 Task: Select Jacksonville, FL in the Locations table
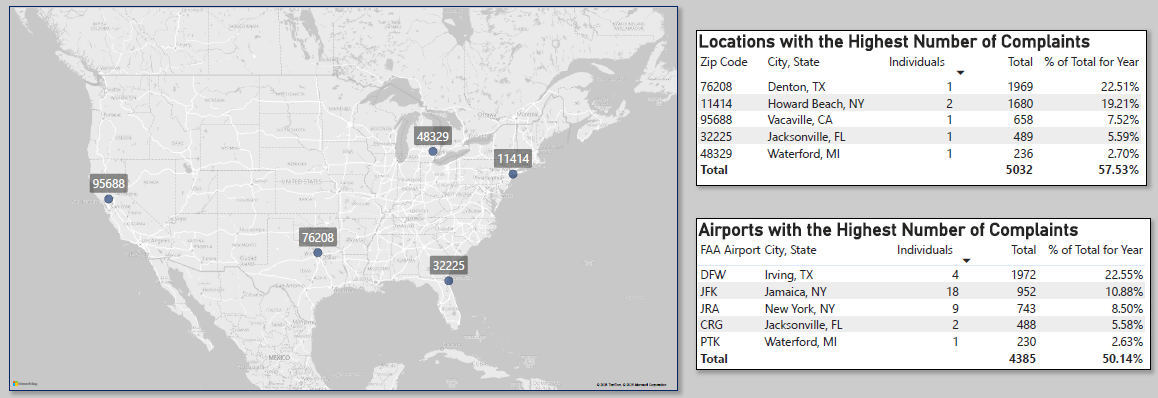[x=806, y=137]
